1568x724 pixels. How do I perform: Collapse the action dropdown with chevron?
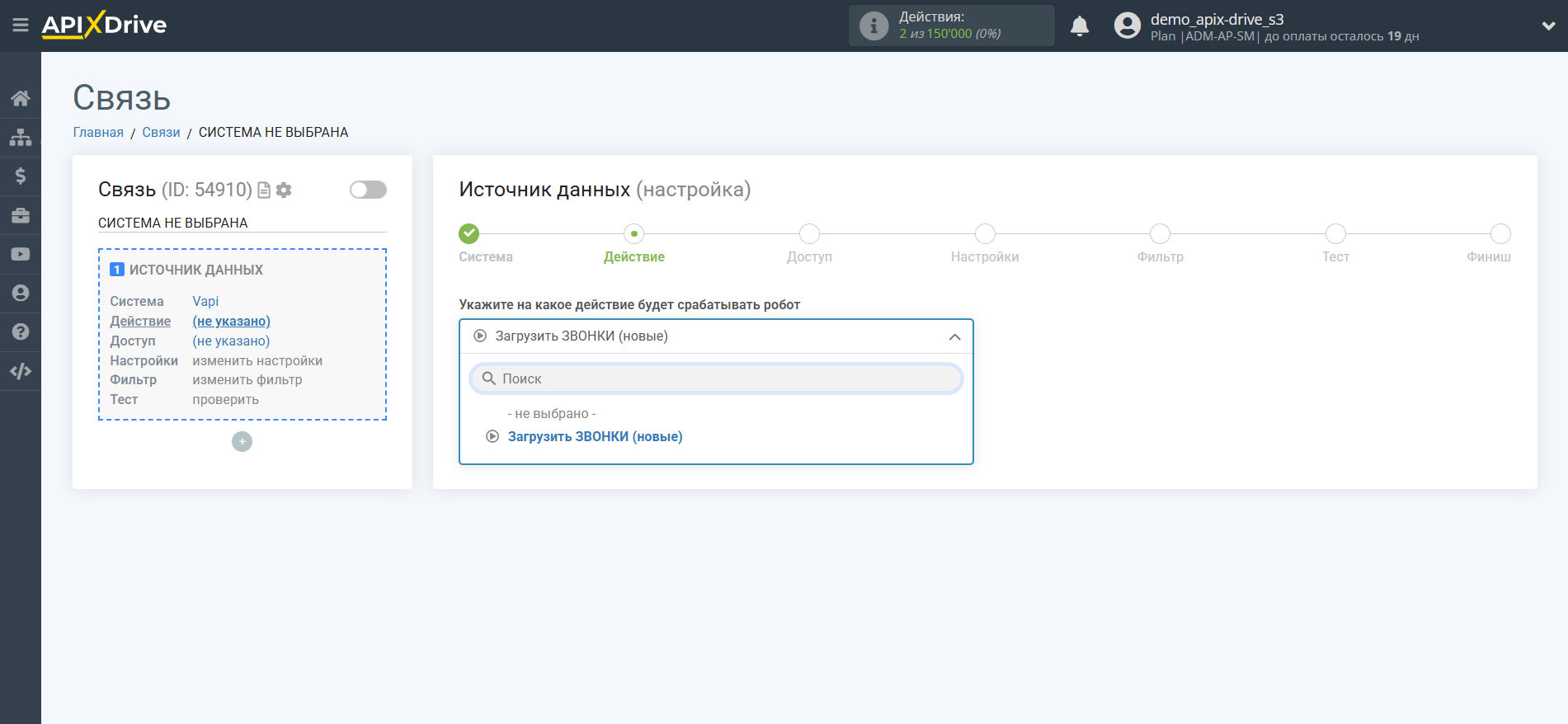pos(954,336)
